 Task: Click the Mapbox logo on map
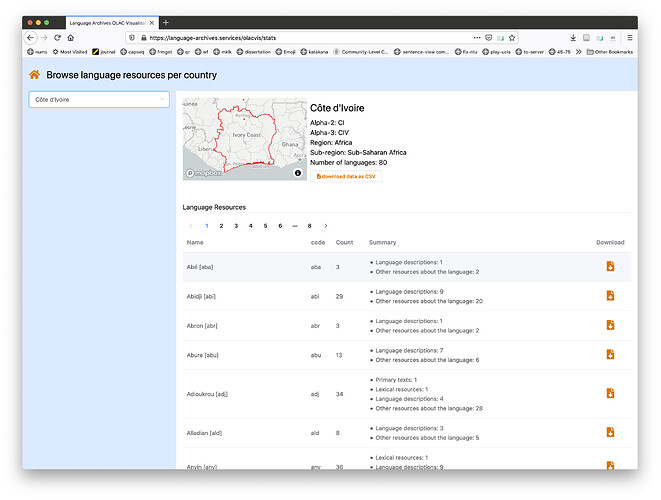pyautogui.click(x=204, y=173)
